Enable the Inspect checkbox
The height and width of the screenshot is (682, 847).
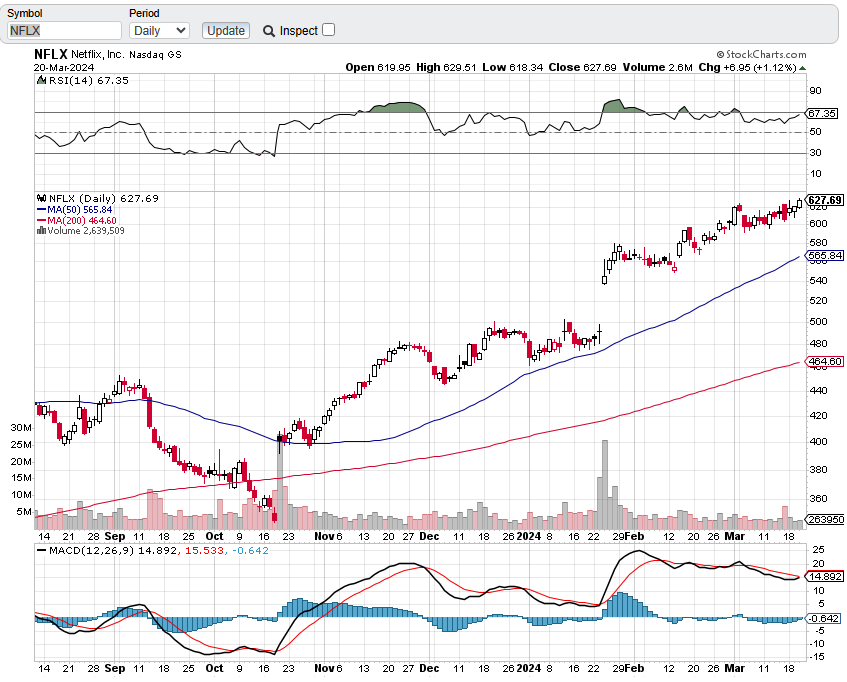pos(329,30)
